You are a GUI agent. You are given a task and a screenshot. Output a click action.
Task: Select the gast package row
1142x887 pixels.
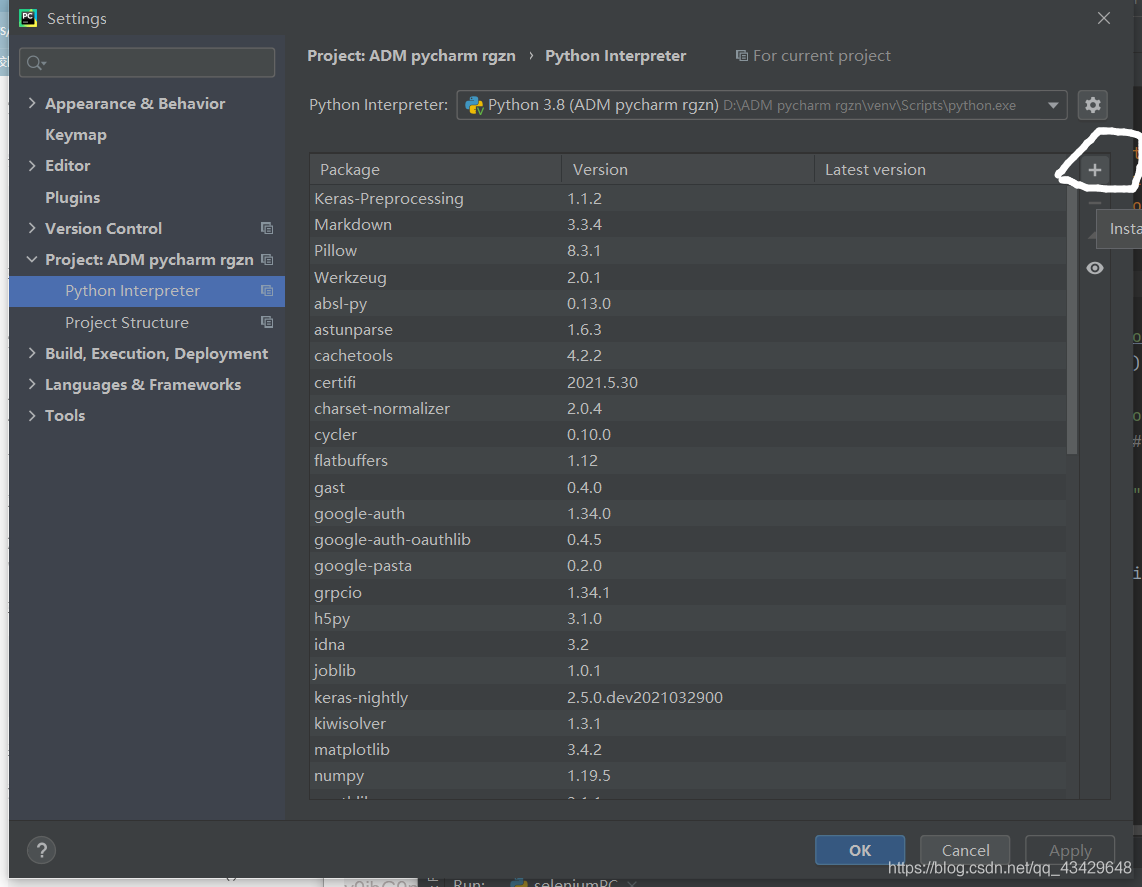point(688,487)
